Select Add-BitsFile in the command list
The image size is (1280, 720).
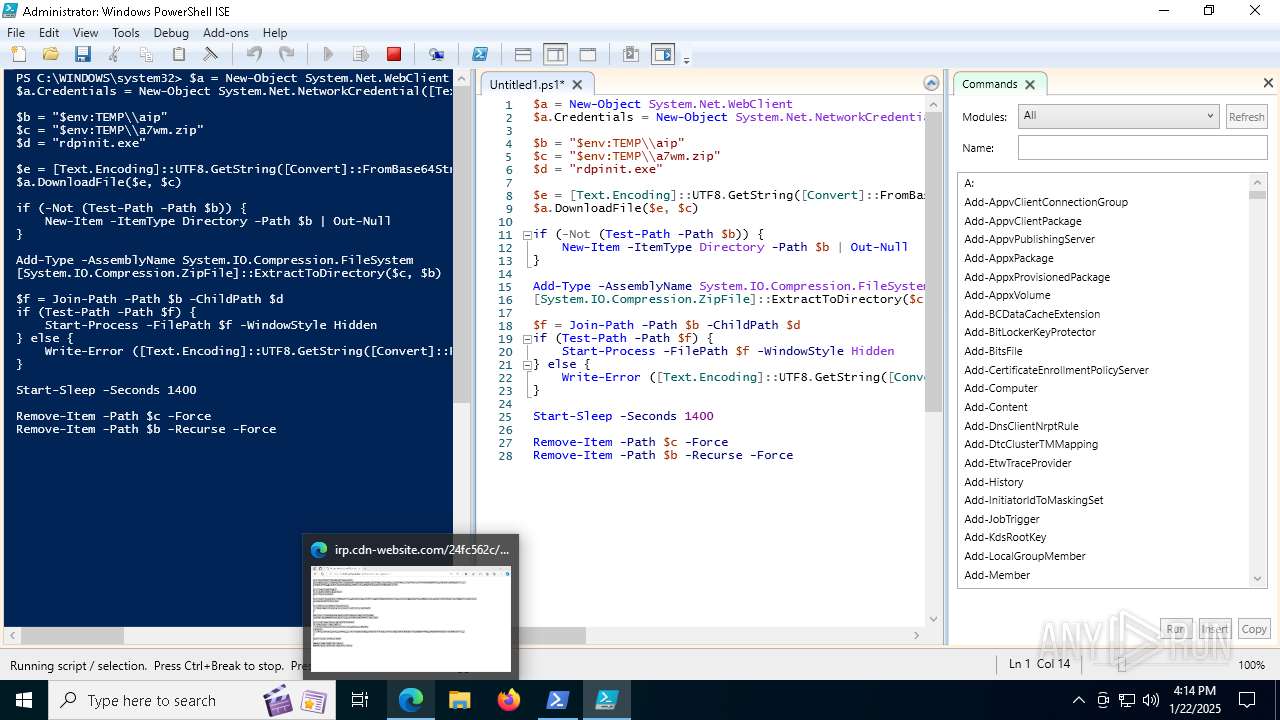[993, 351]
